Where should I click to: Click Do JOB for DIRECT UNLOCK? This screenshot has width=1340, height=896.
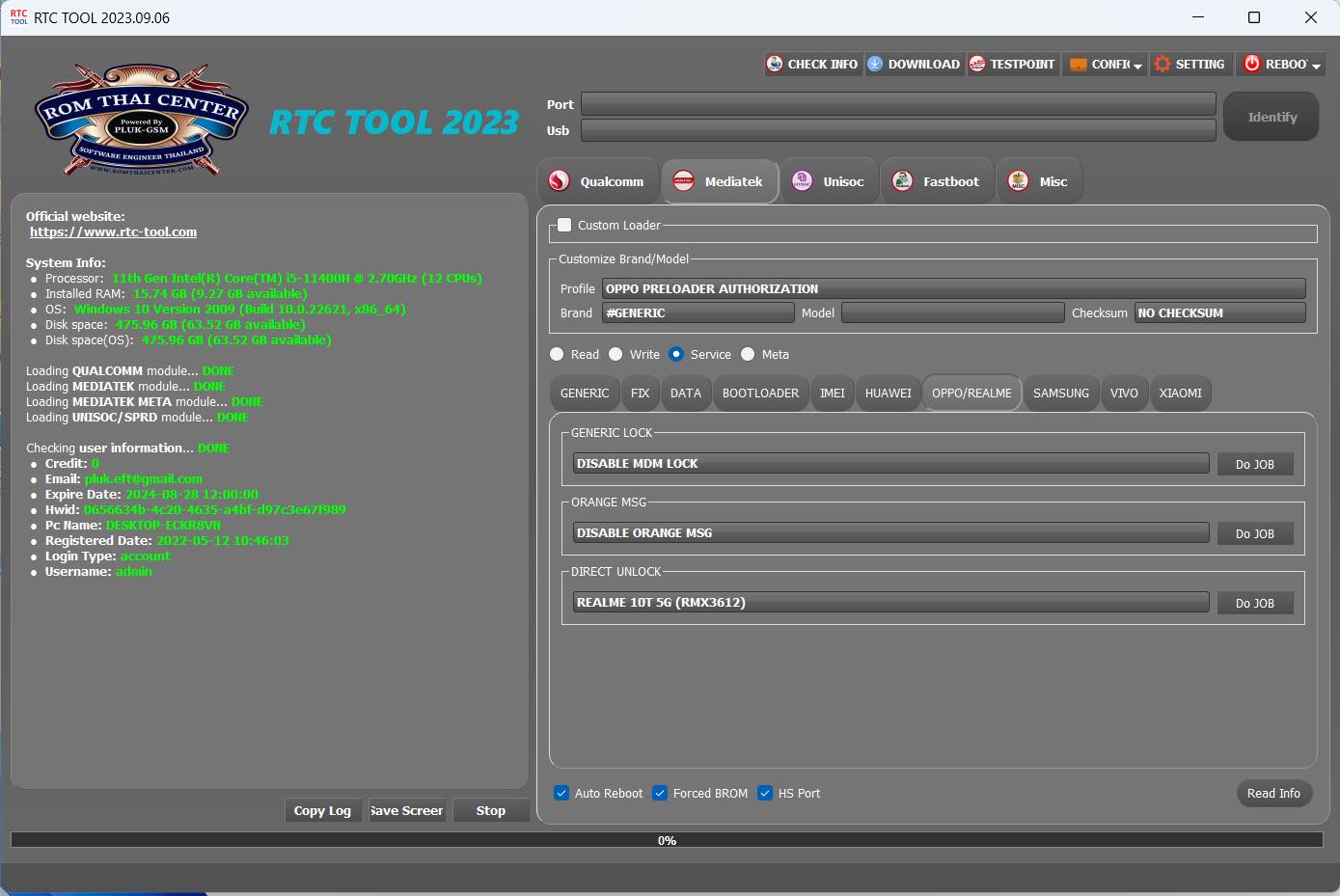click(1255, 603)
